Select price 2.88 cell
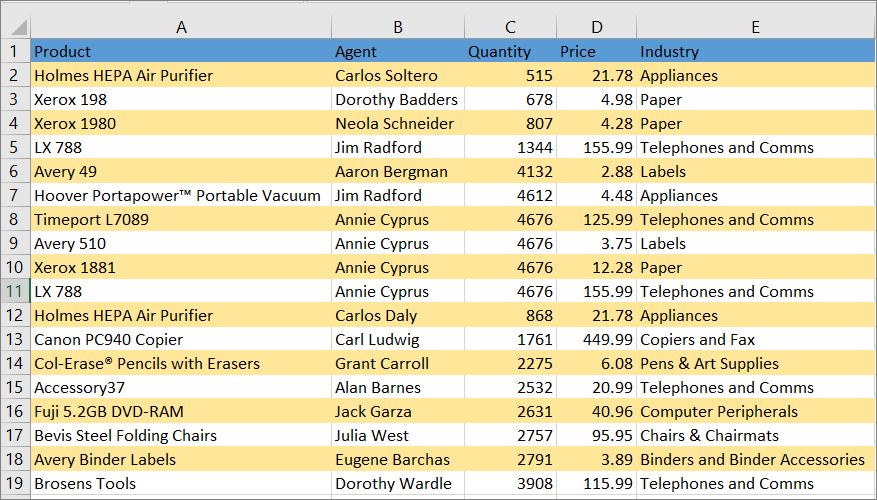877x500 pixels. (596, 171)
